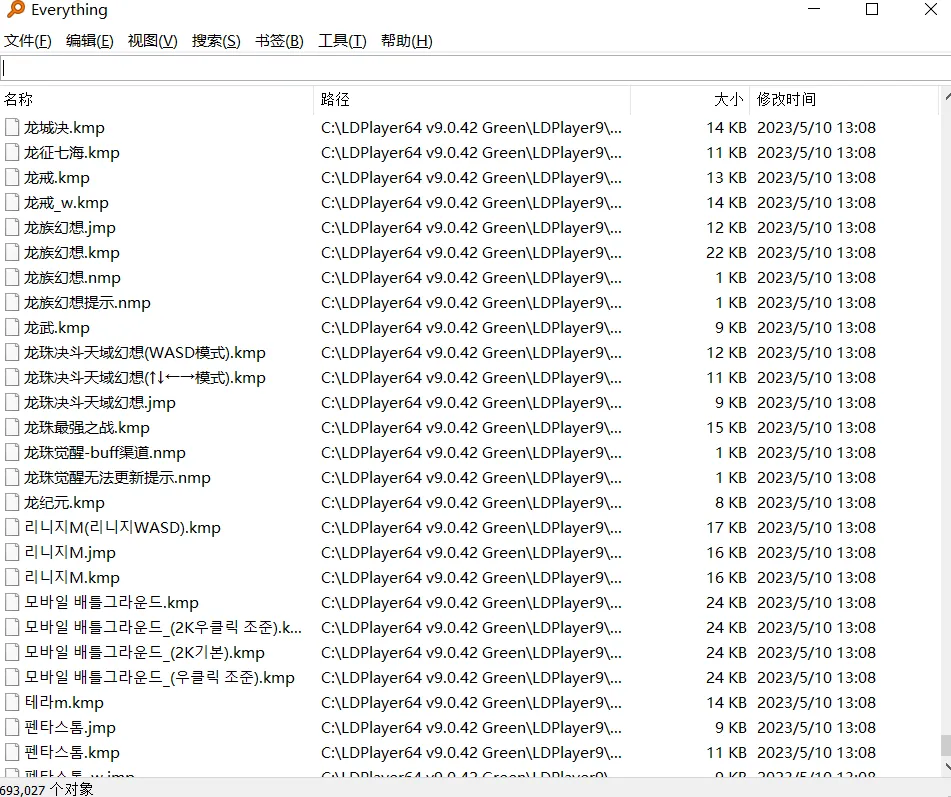Minimize the Everything window
Viewport: 951px width, 797px height.
click(814, 9)
